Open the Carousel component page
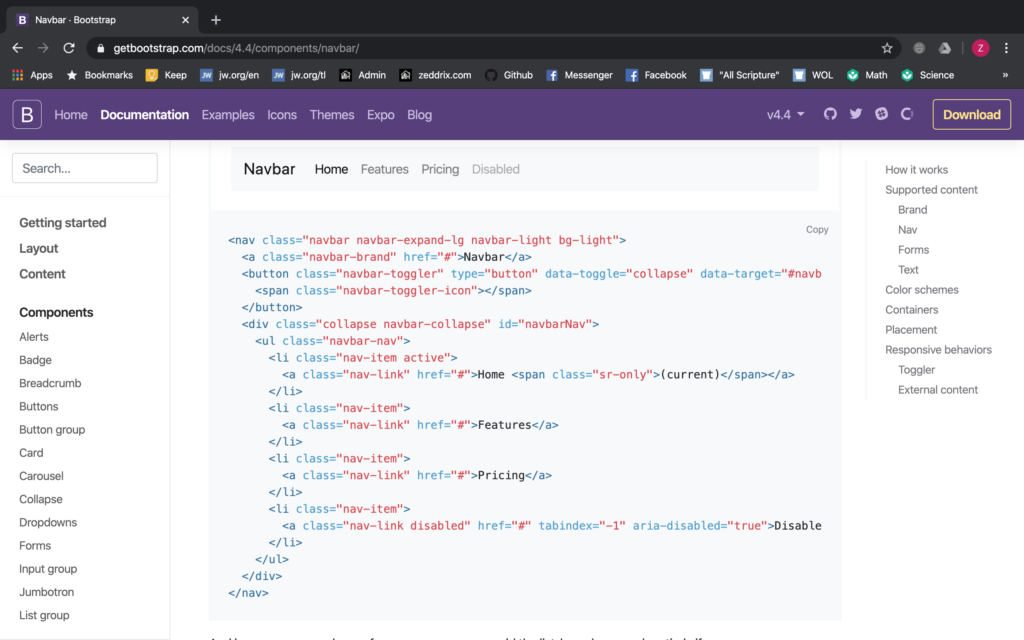 (x=41, y=476)
